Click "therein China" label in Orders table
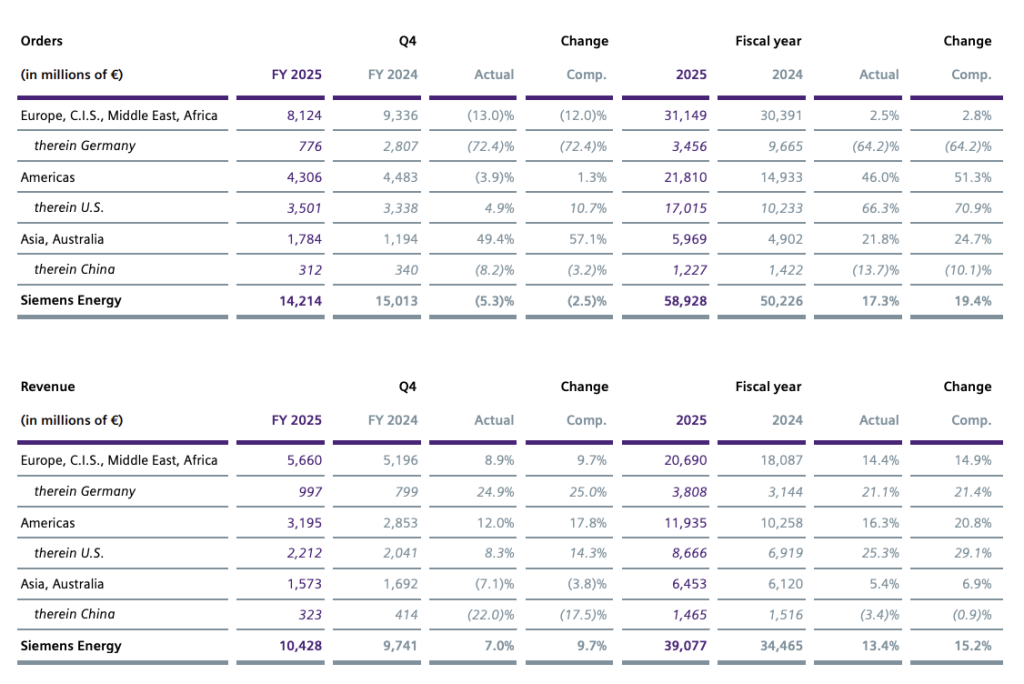 74,269
